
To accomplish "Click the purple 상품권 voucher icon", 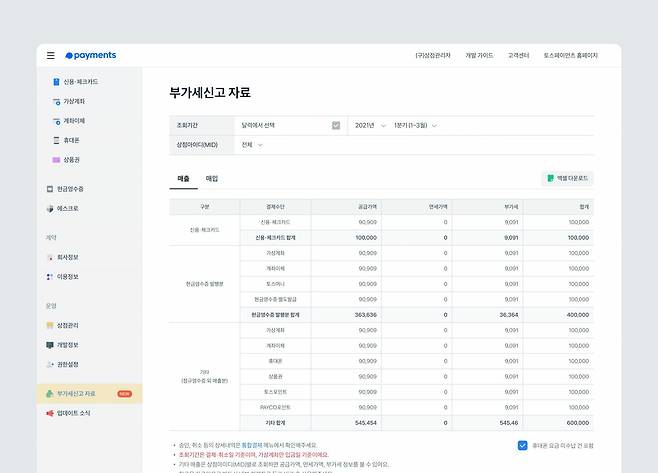I will (56, 160).
